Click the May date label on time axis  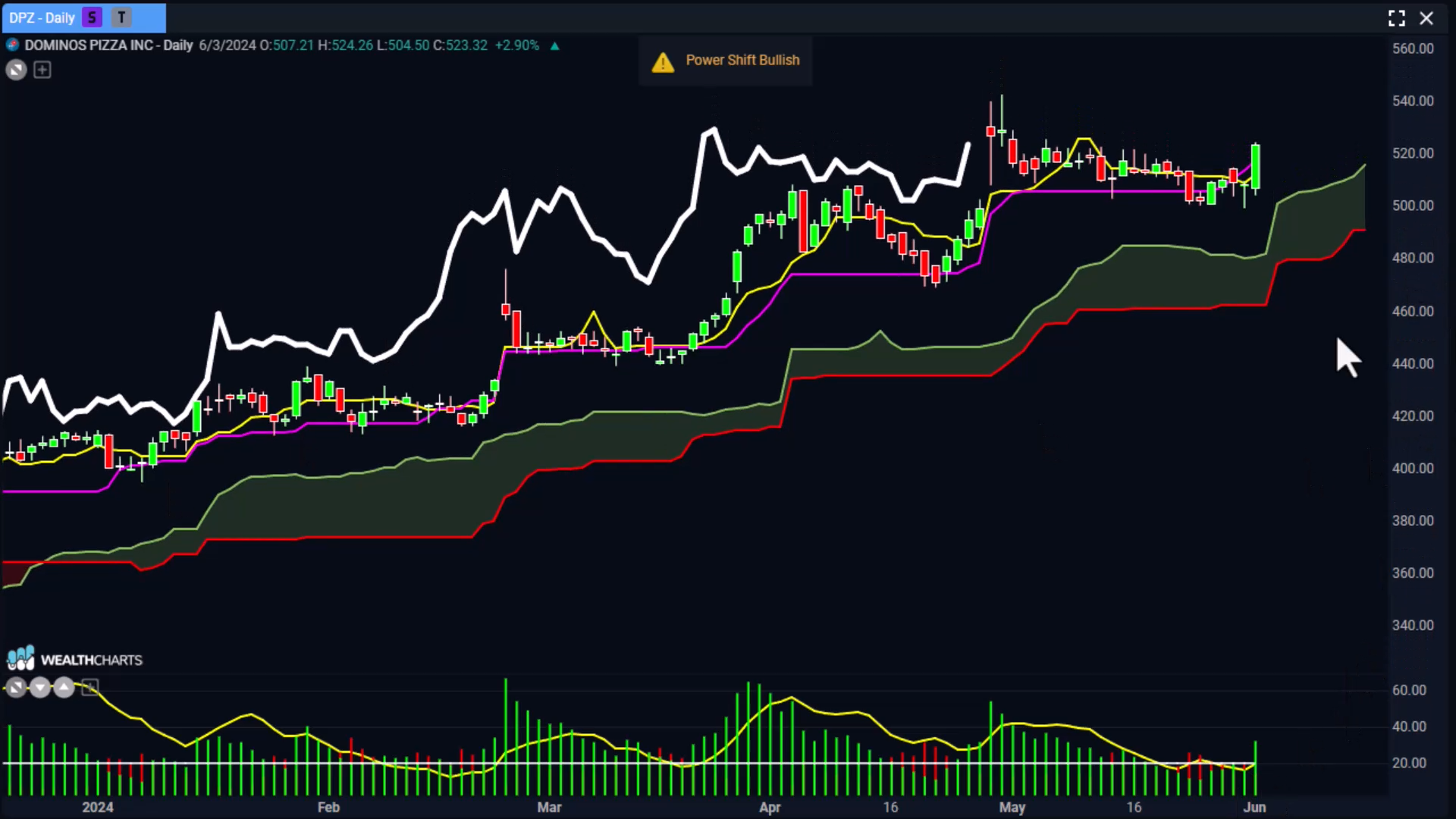coord(1012,807)
